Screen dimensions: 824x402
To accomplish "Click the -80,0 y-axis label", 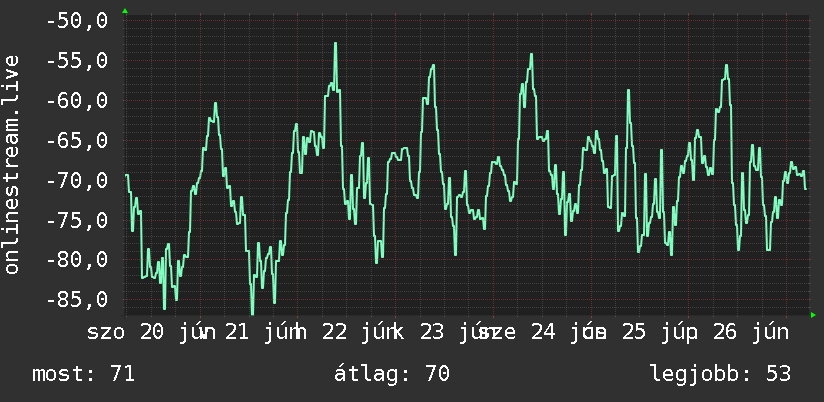I will (x=77, y=260).
